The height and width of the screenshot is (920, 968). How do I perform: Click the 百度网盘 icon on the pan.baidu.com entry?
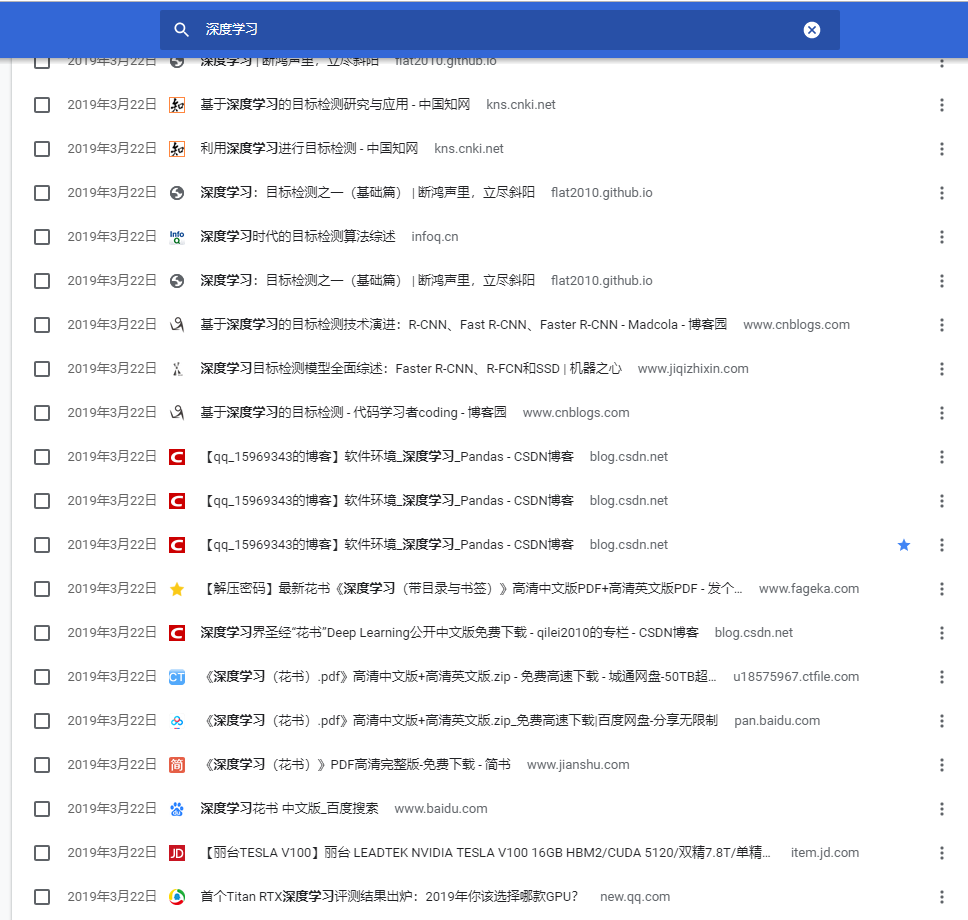(x=177, y=720)
